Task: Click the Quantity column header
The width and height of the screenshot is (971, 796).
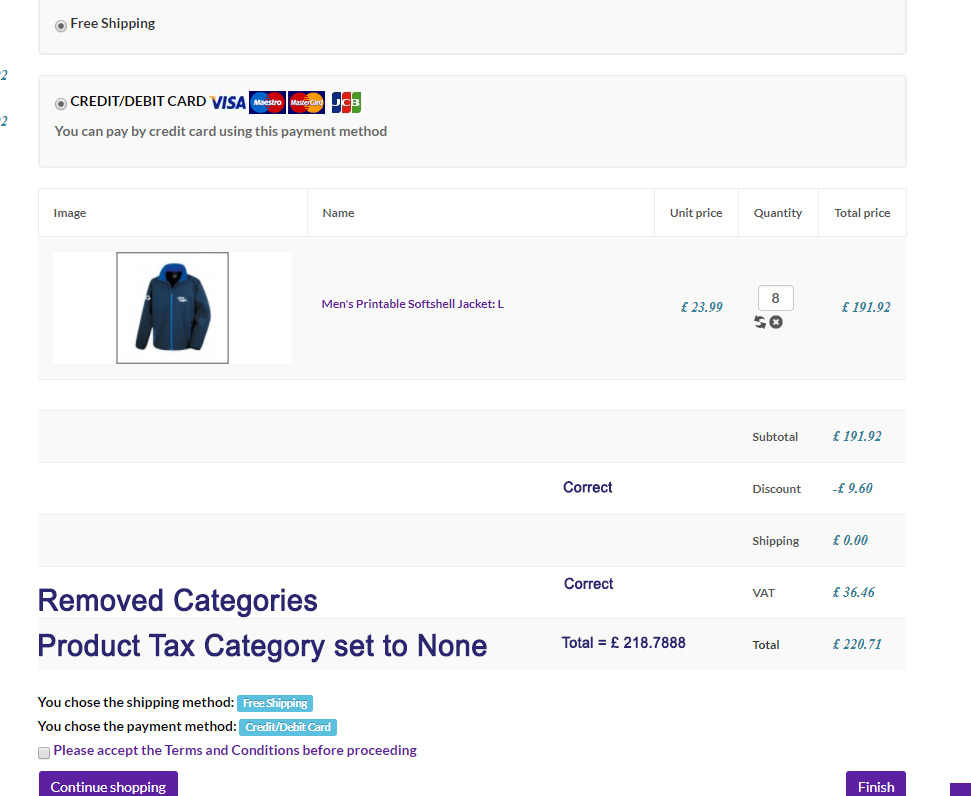Action: point(778,213)
